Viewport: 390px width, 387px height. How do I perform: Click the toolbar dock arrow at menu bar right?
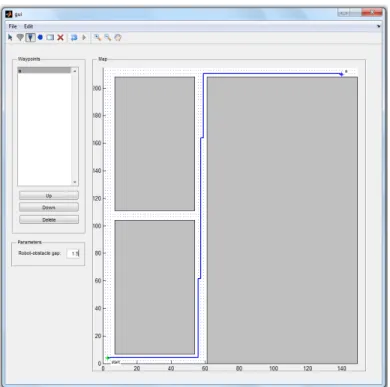point(379,26)
